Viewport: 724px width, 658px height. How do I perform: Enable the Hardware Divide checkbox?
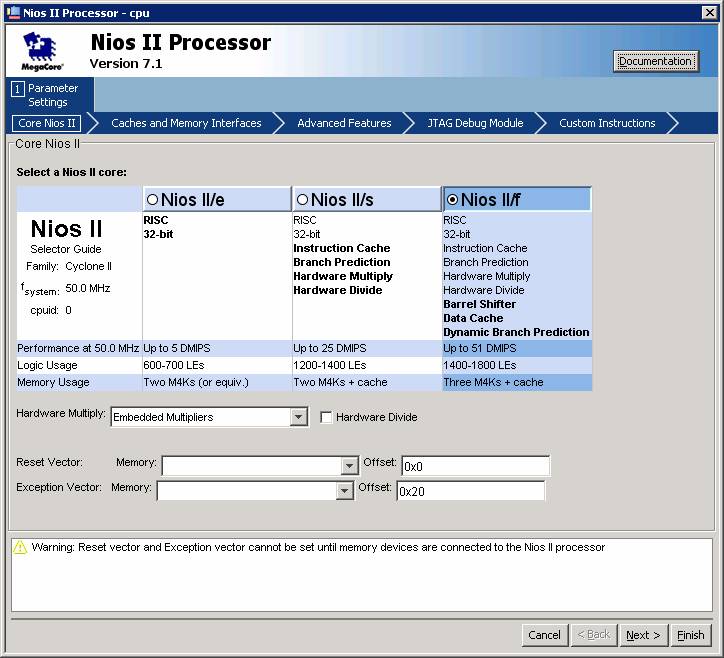pyautogui.click(x=326, y=417)
